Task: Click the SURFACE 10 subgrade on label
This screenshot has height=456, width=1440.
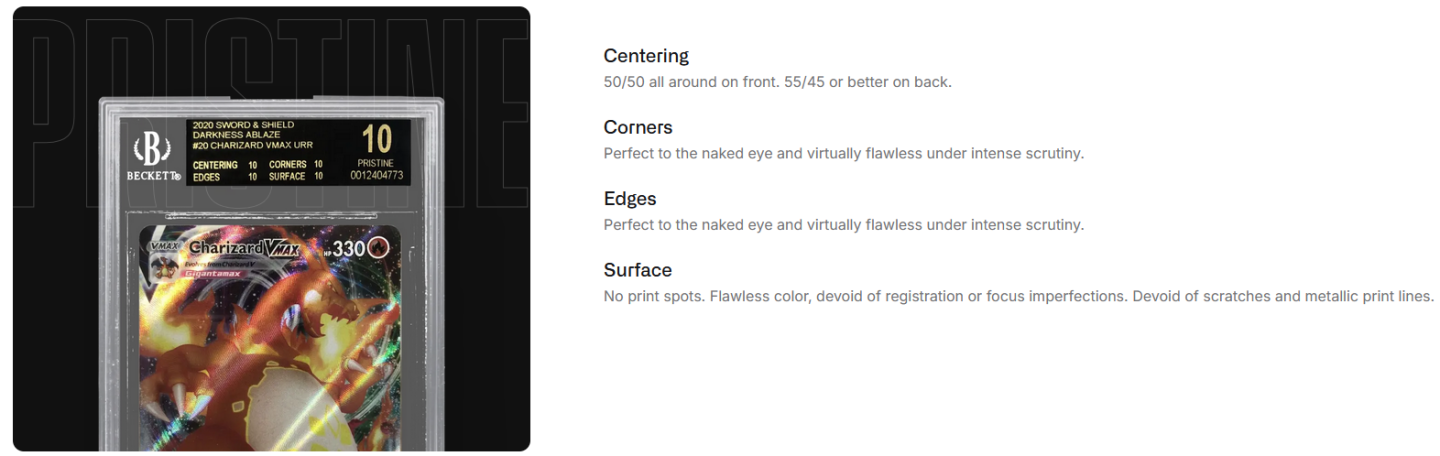Action: [x=295, y=176]
